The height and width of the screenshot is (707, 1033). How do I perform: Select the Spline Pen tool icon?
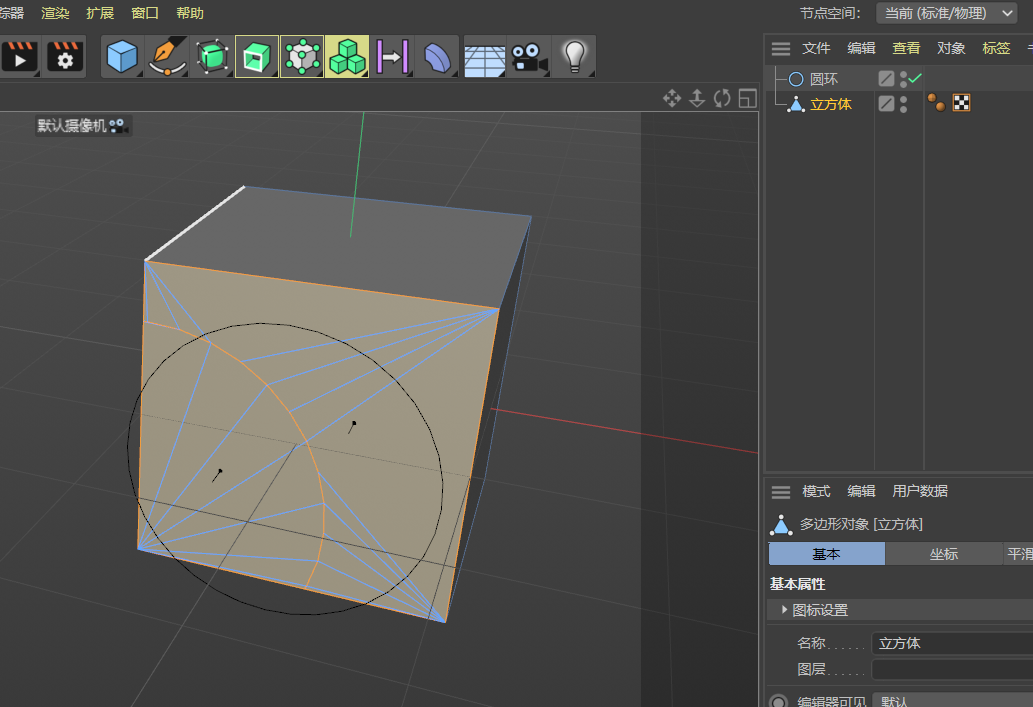(166, 56)
